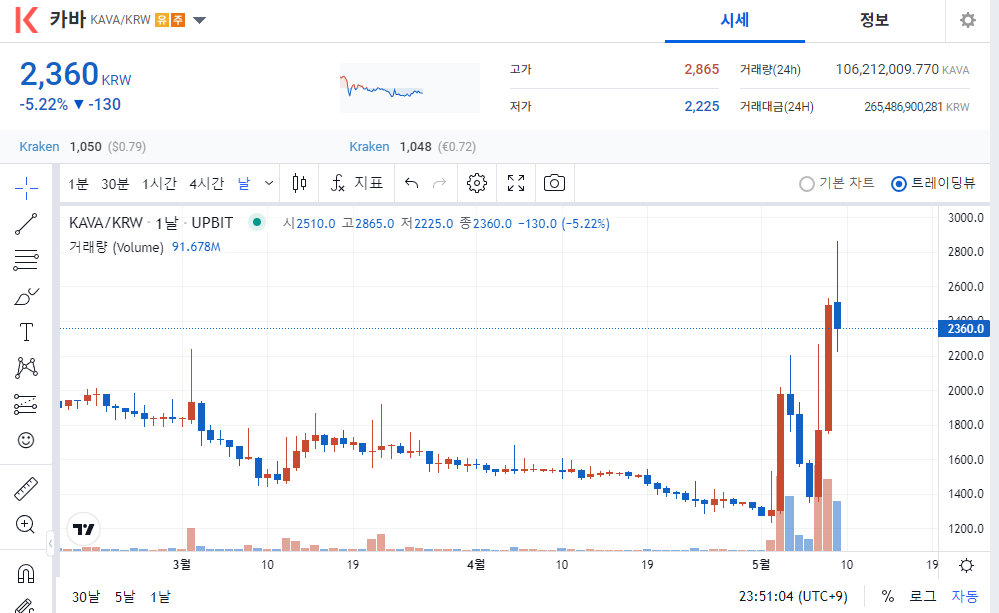Open the pattern drawing tool
Viewport: 999px width, 613px height.
(26, 368)
